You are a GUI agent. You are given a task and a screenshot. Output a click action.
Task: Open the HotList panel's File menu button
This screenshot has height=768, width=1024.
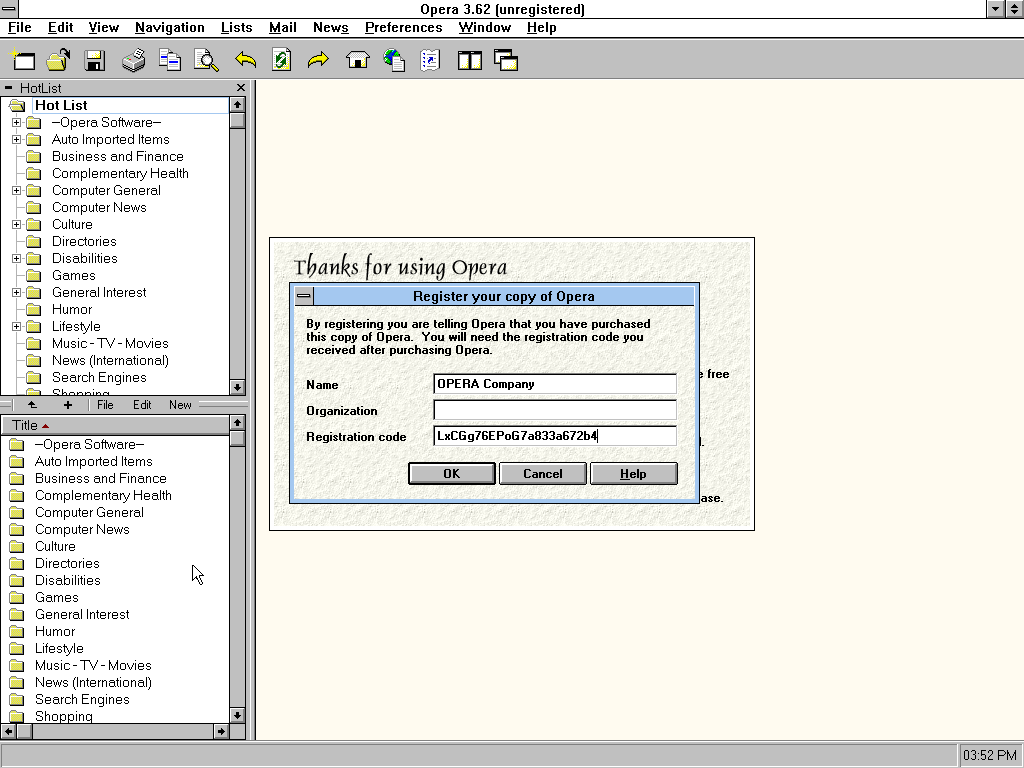pyautogui.click(x=105, y=405)
